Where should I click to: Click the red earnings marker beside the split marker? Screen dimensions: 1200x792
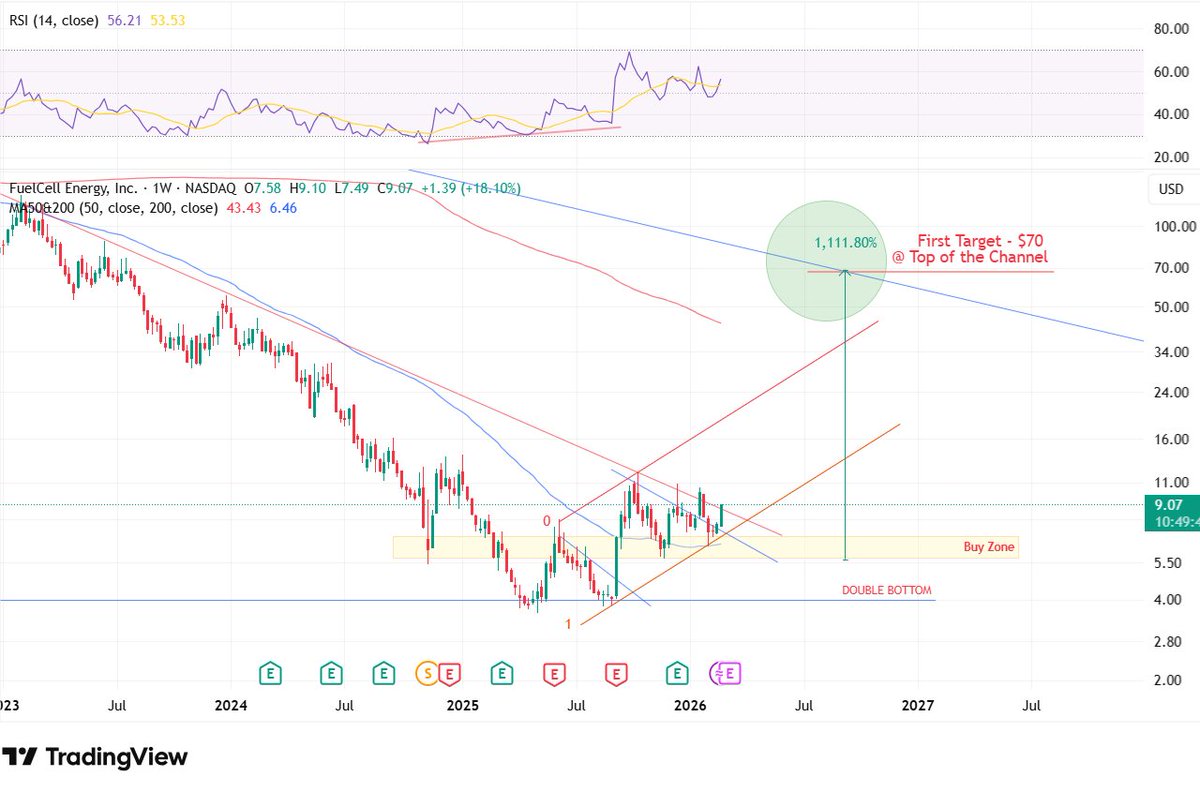pyautogui.click(x=450, y=674)
